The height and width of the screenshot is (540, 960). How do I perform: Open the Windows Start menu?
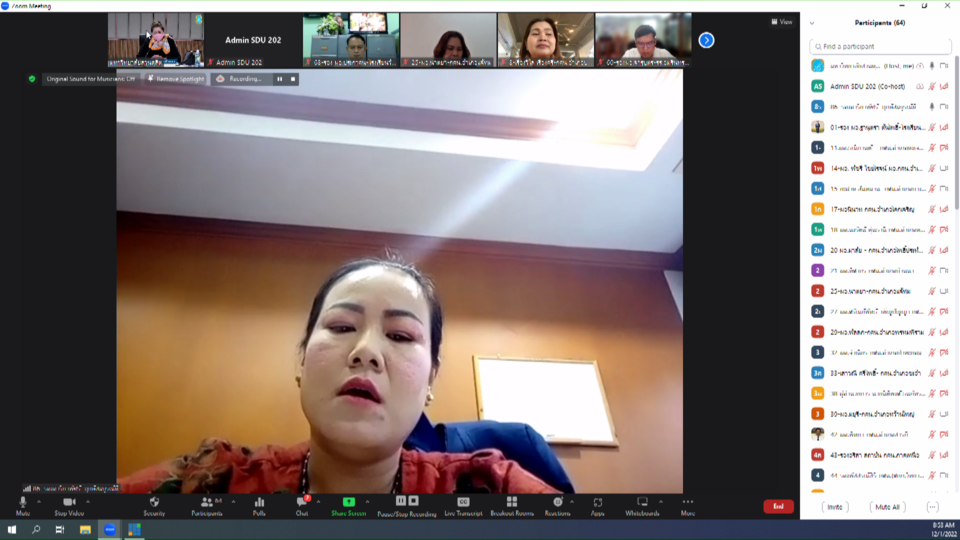pyautogui.click(x=12, y=530)
